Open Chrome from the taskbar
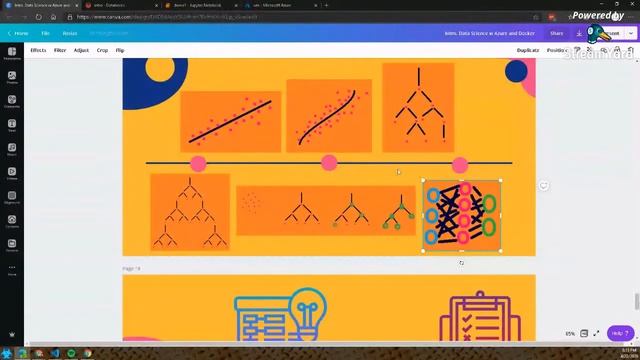 (87, 353)
